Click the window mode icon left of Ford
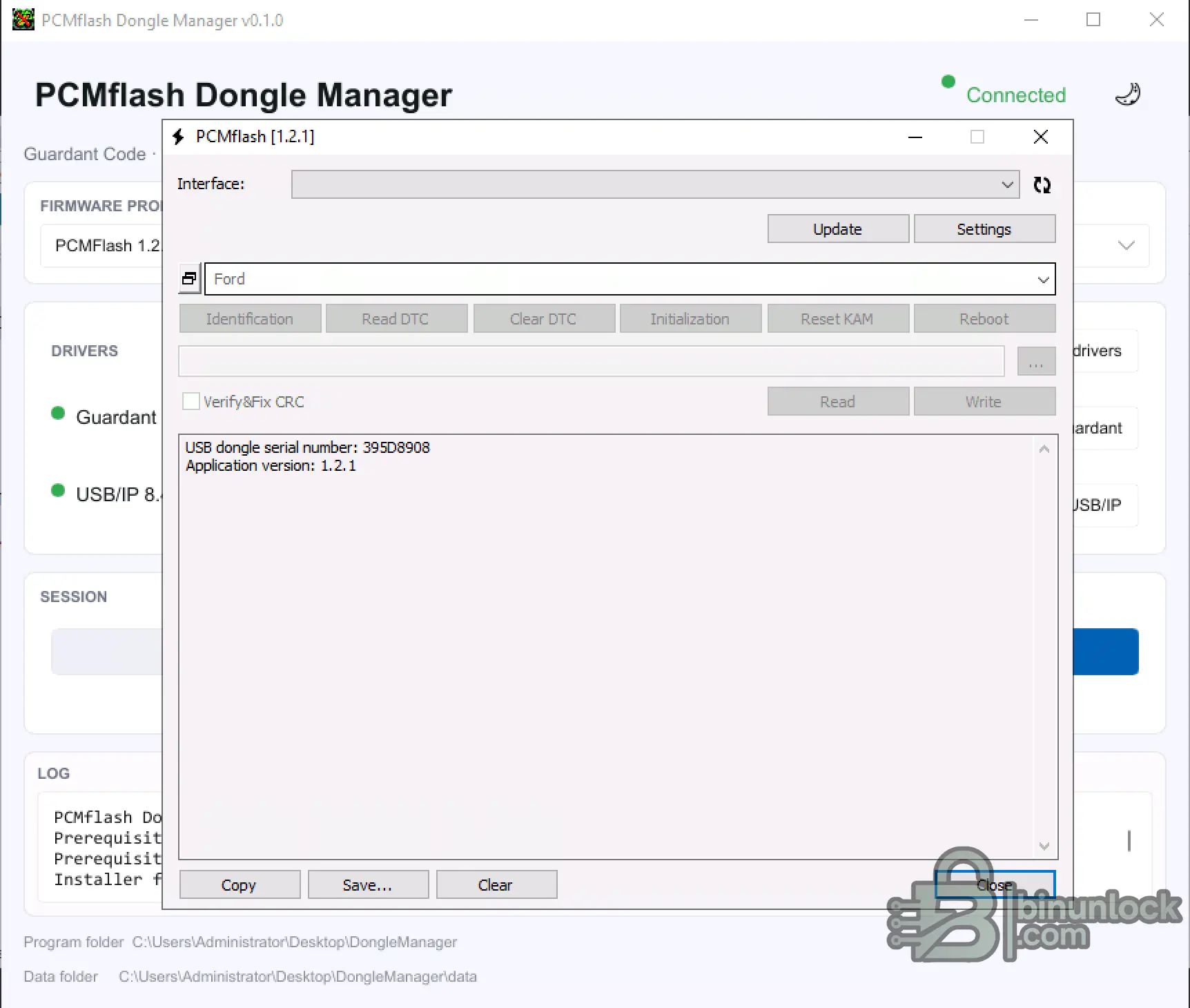This screenshot has width=1190, height=1008. [x=189, y=279]
